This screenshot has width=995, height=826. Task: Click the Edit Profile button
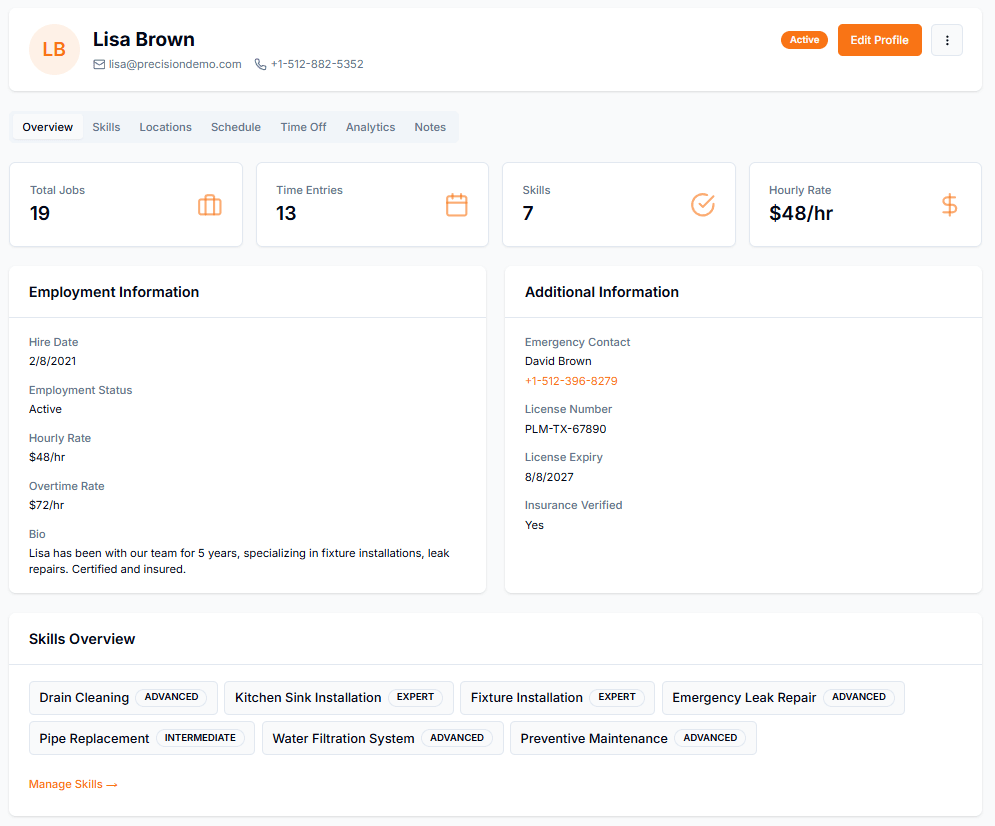(880, 40)
